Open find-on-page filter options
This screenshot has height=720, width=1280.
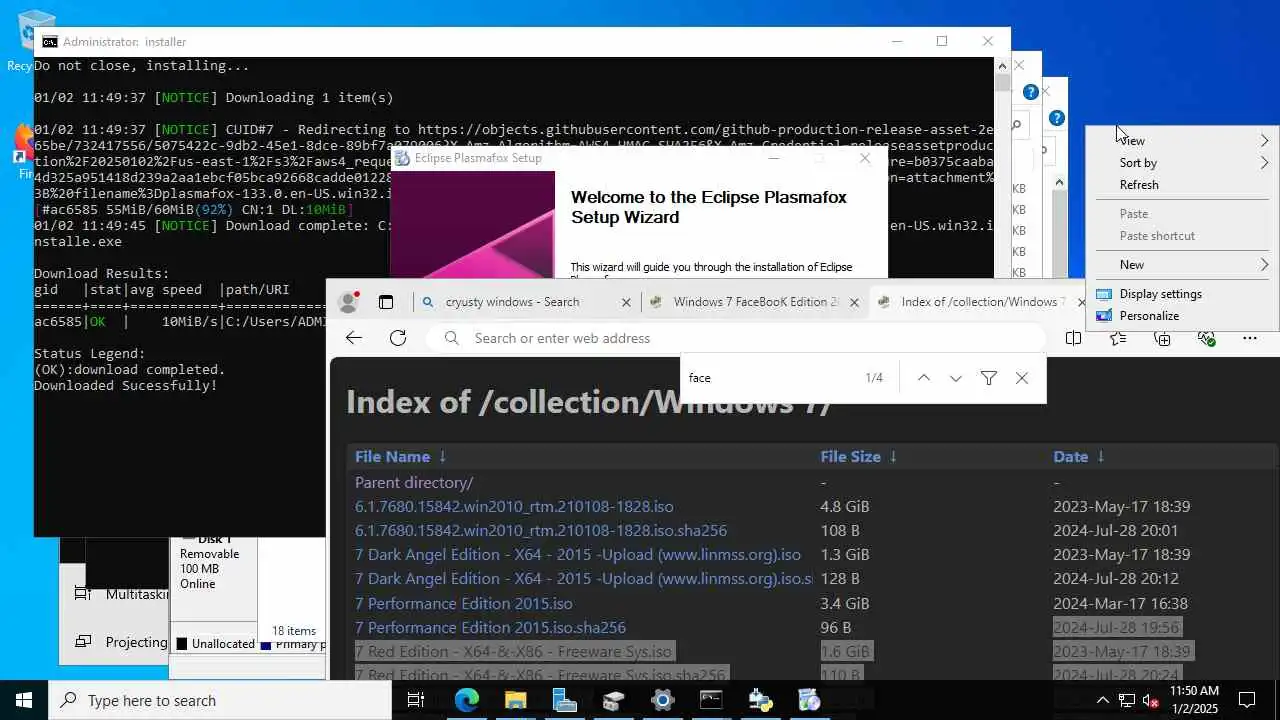[x=989, y=378]
